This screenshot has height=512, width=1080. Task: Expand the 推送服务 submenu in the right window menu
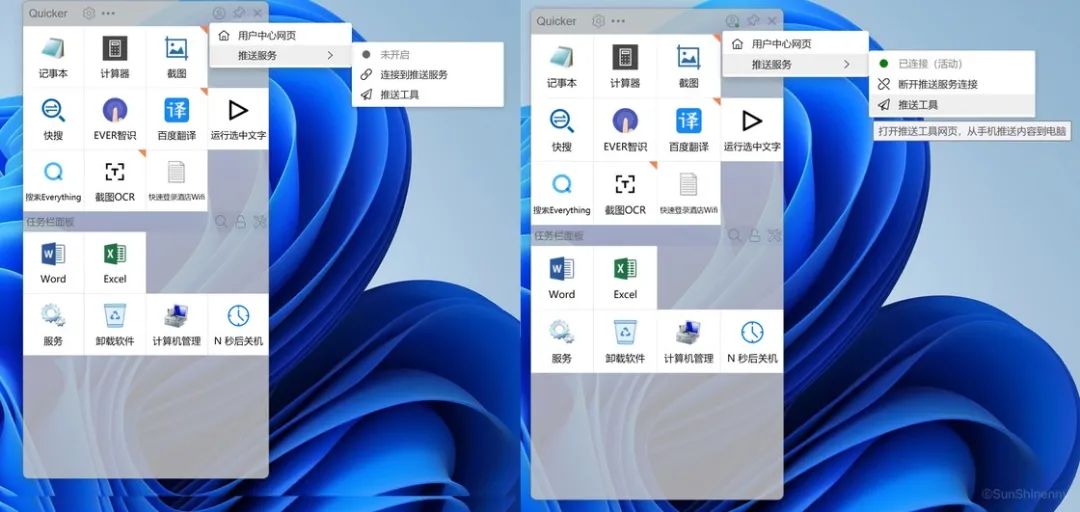(x=795, y=64)
